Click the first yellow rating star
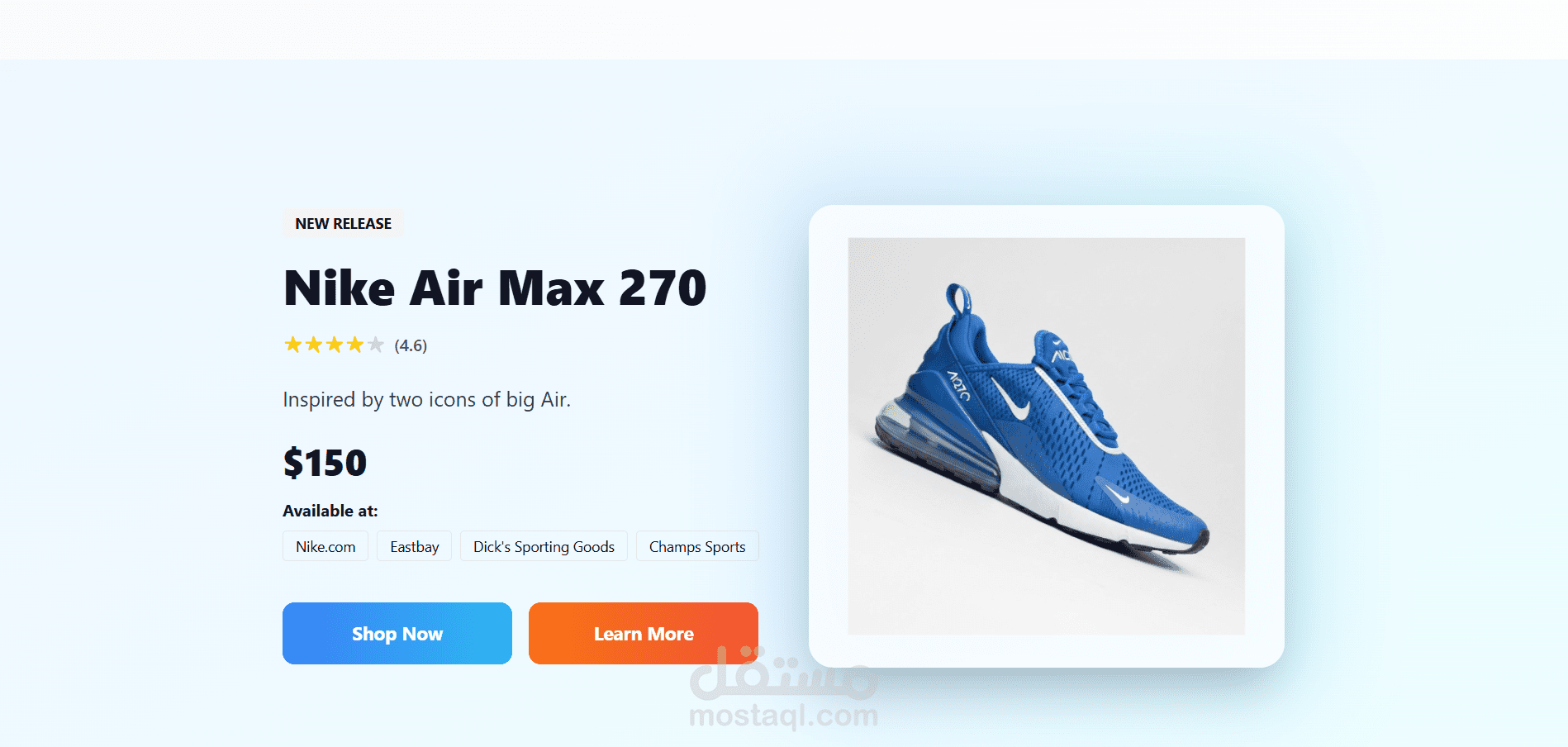 292,345
